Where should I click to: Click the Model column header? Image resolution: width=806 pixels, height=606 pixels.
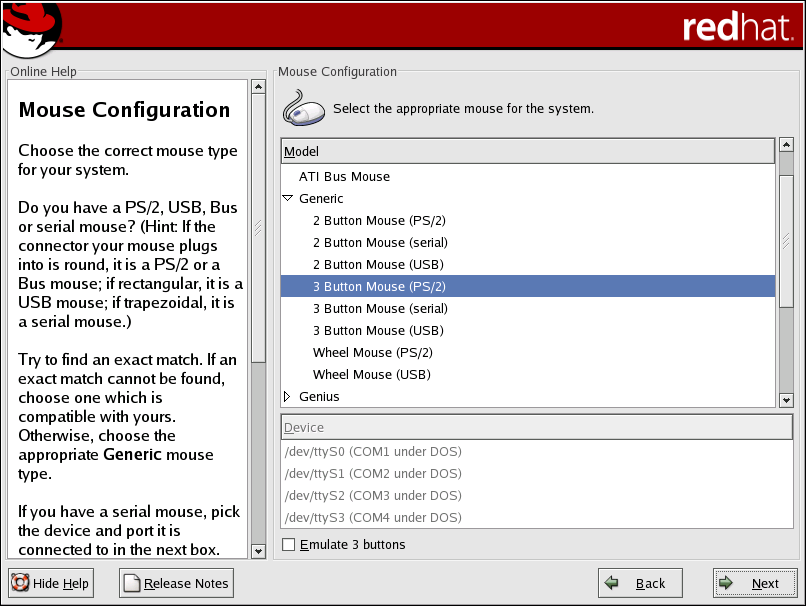click(527, 151)
